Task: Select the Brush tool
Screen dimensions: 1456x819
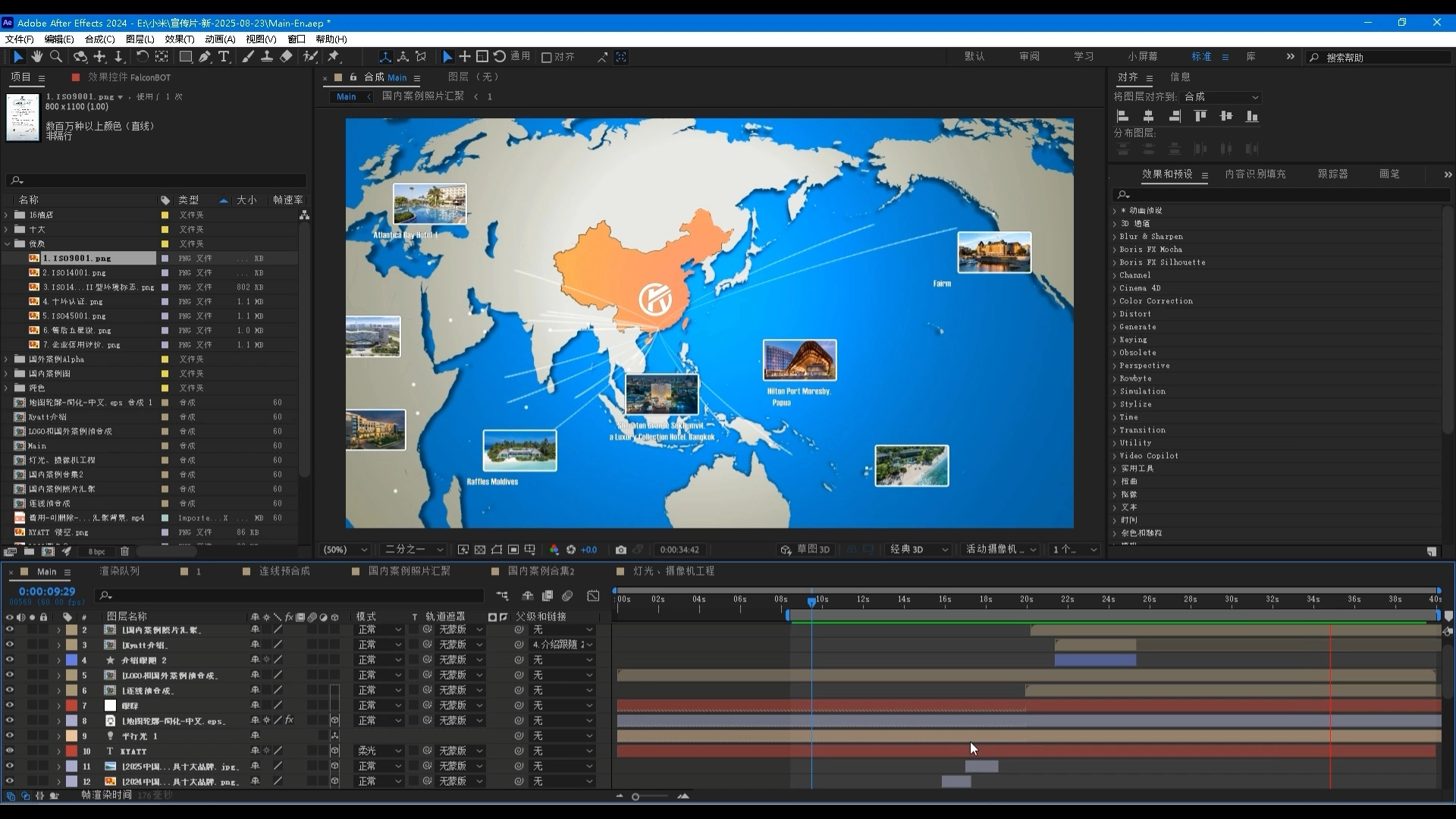Action: tap(248, 57)
